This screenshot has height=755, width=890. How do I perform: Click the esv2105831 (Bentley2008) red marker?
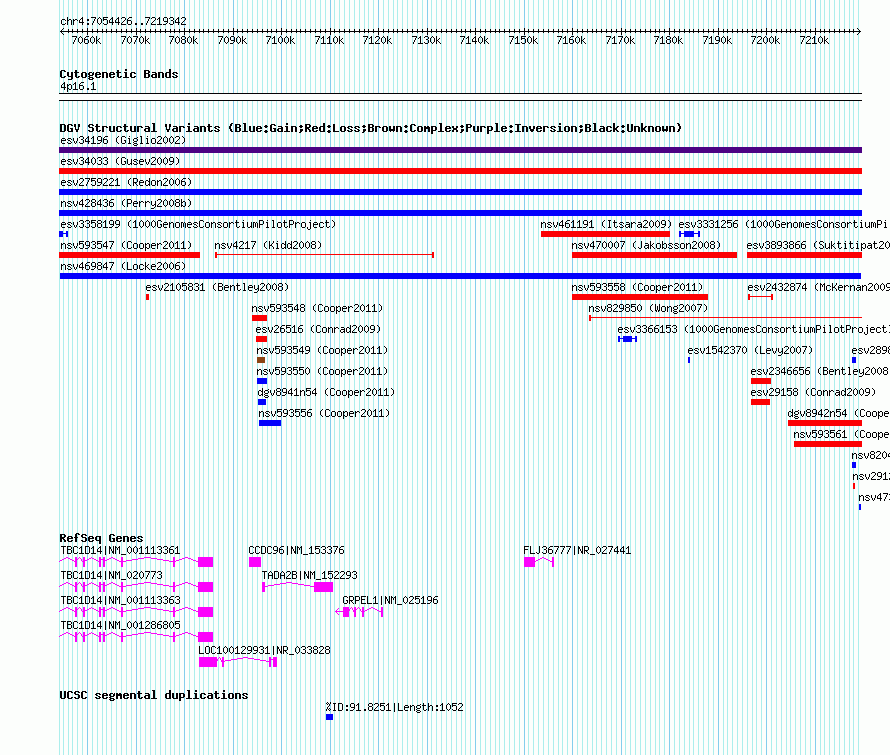[148, 297]
